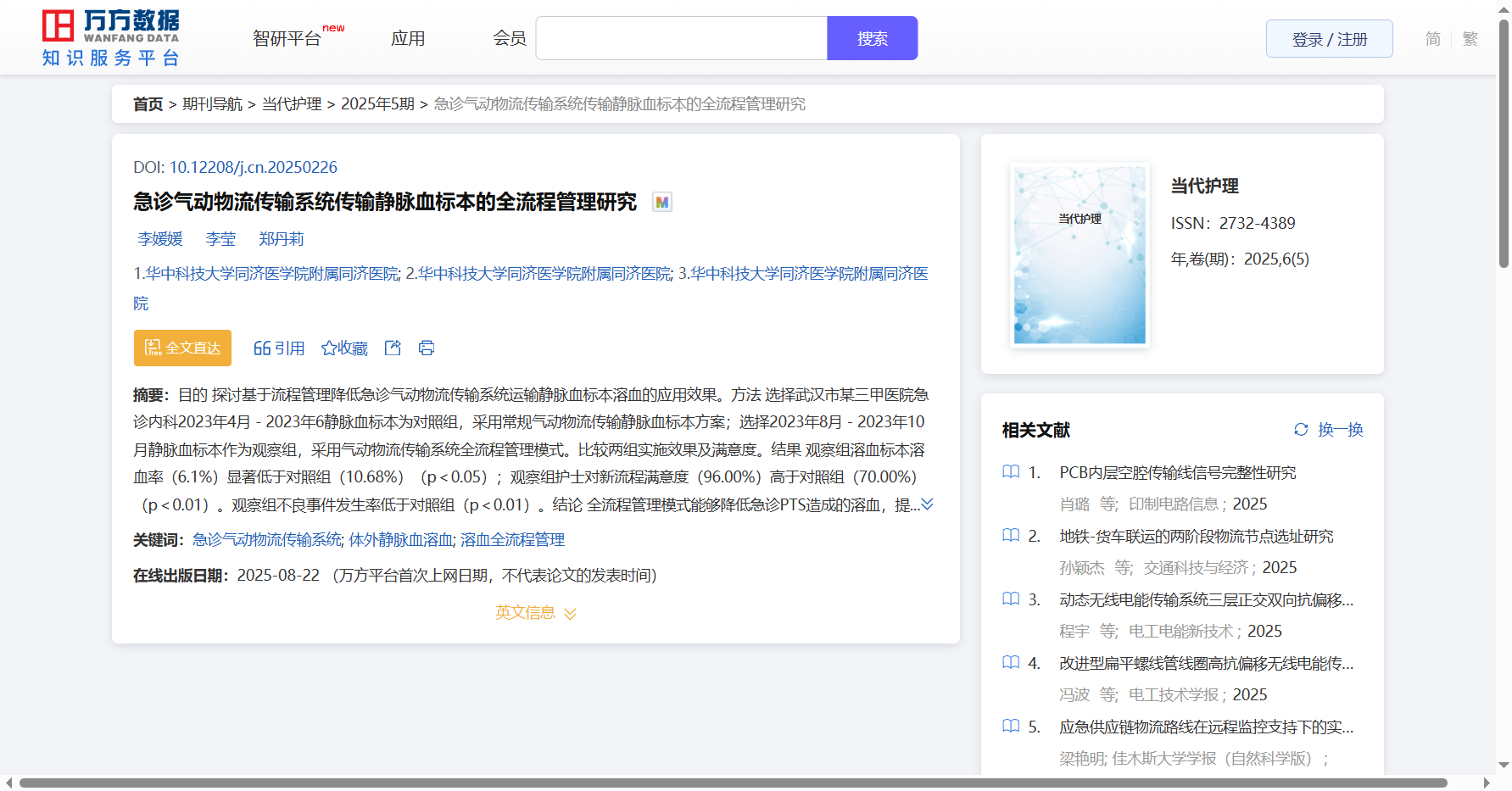Switch to simplified Chinese 简

(1432, 39)
